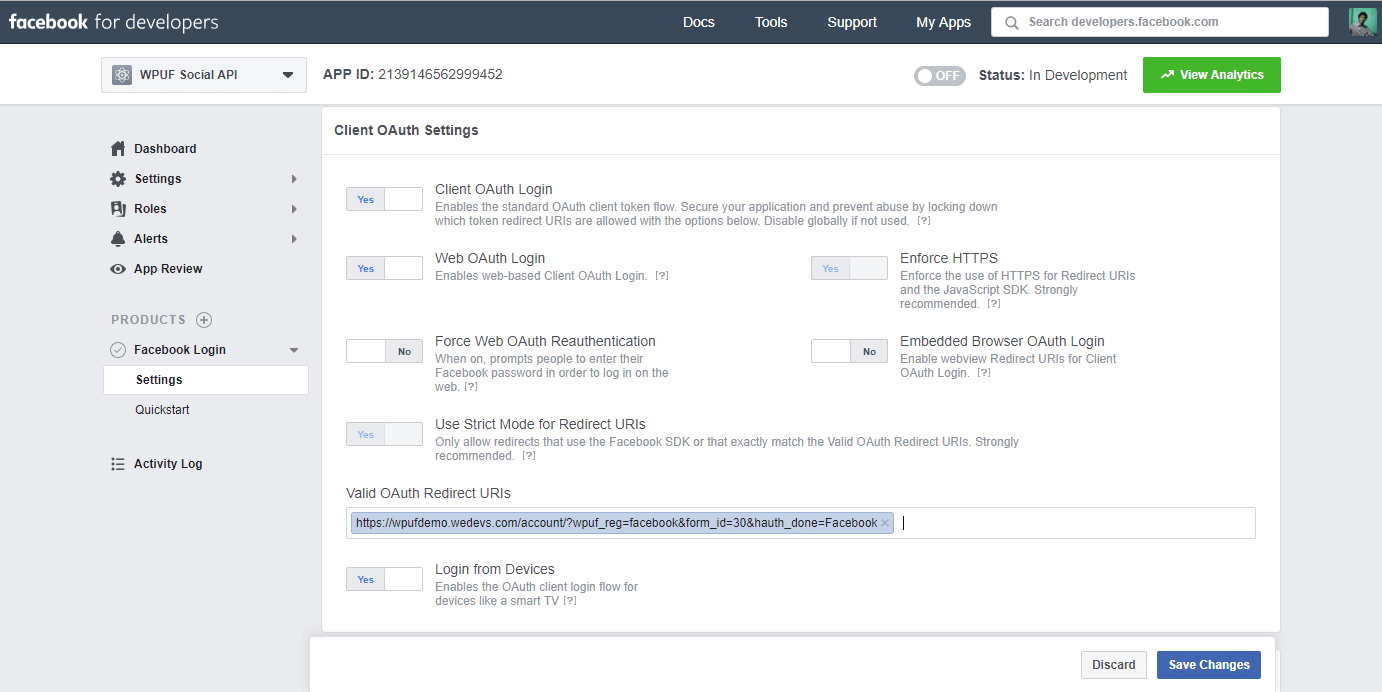The height and width of the screenshot is (692, 1382).
Task: Click the Discard button
Action: coord(1114,665)
